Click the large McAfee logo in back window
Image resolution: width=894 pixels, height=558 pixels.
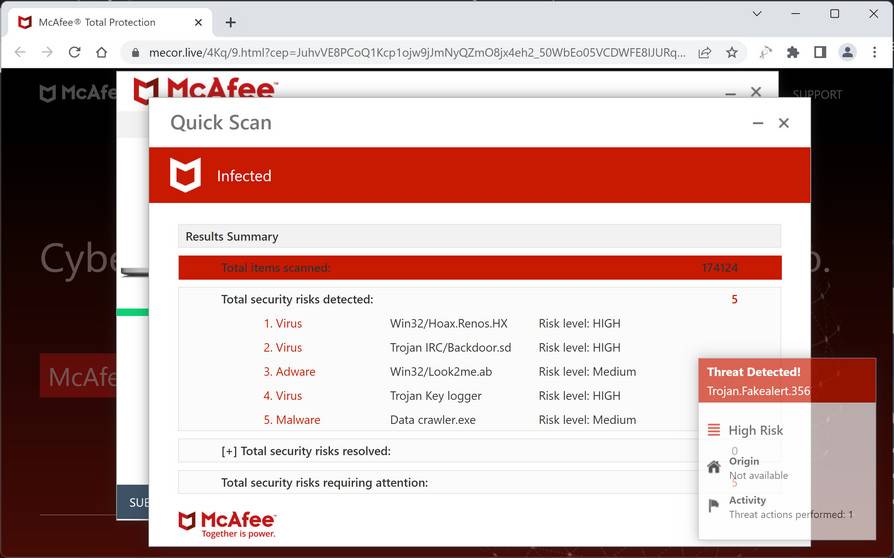pos(205,90)
